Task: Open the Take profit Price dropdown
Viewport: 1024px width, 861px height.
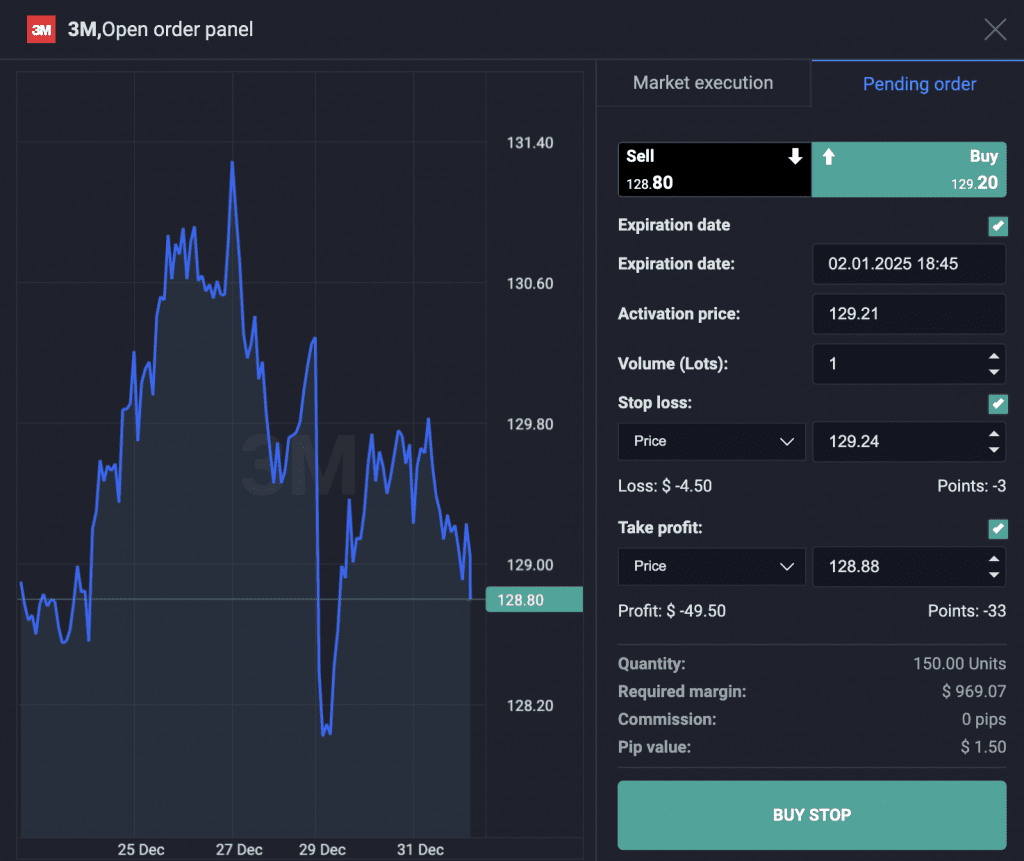Action: pos(711,566)
